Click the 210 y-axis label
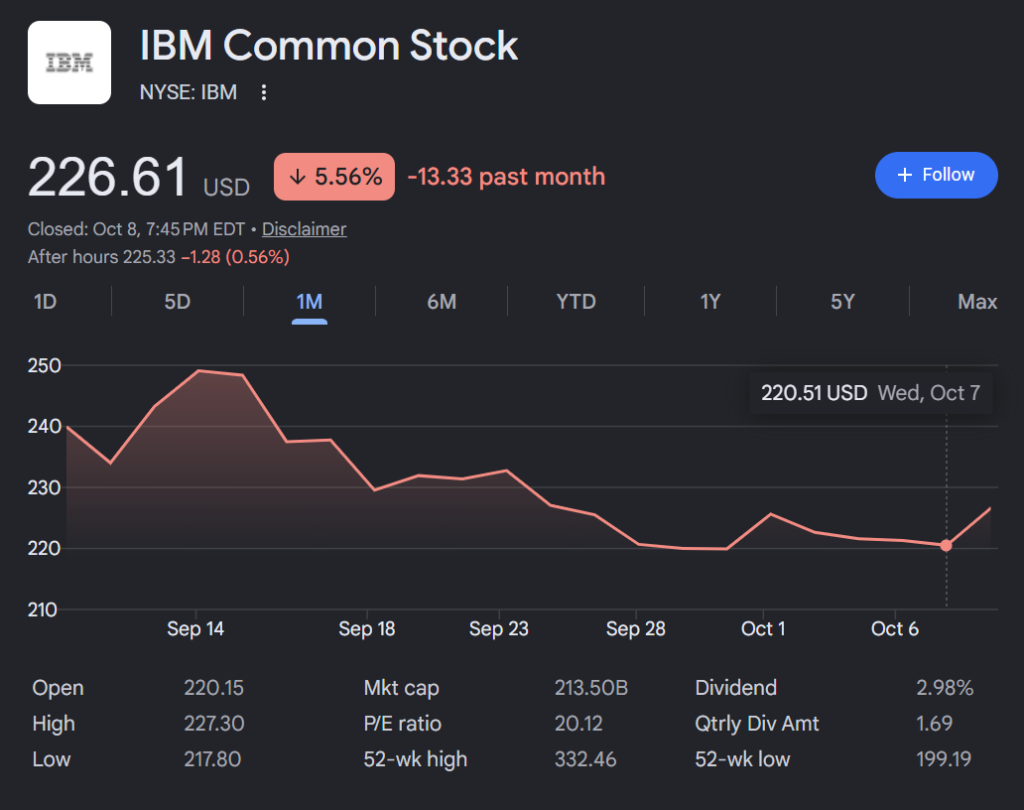Screen dimensions: 1024x810 42,610
